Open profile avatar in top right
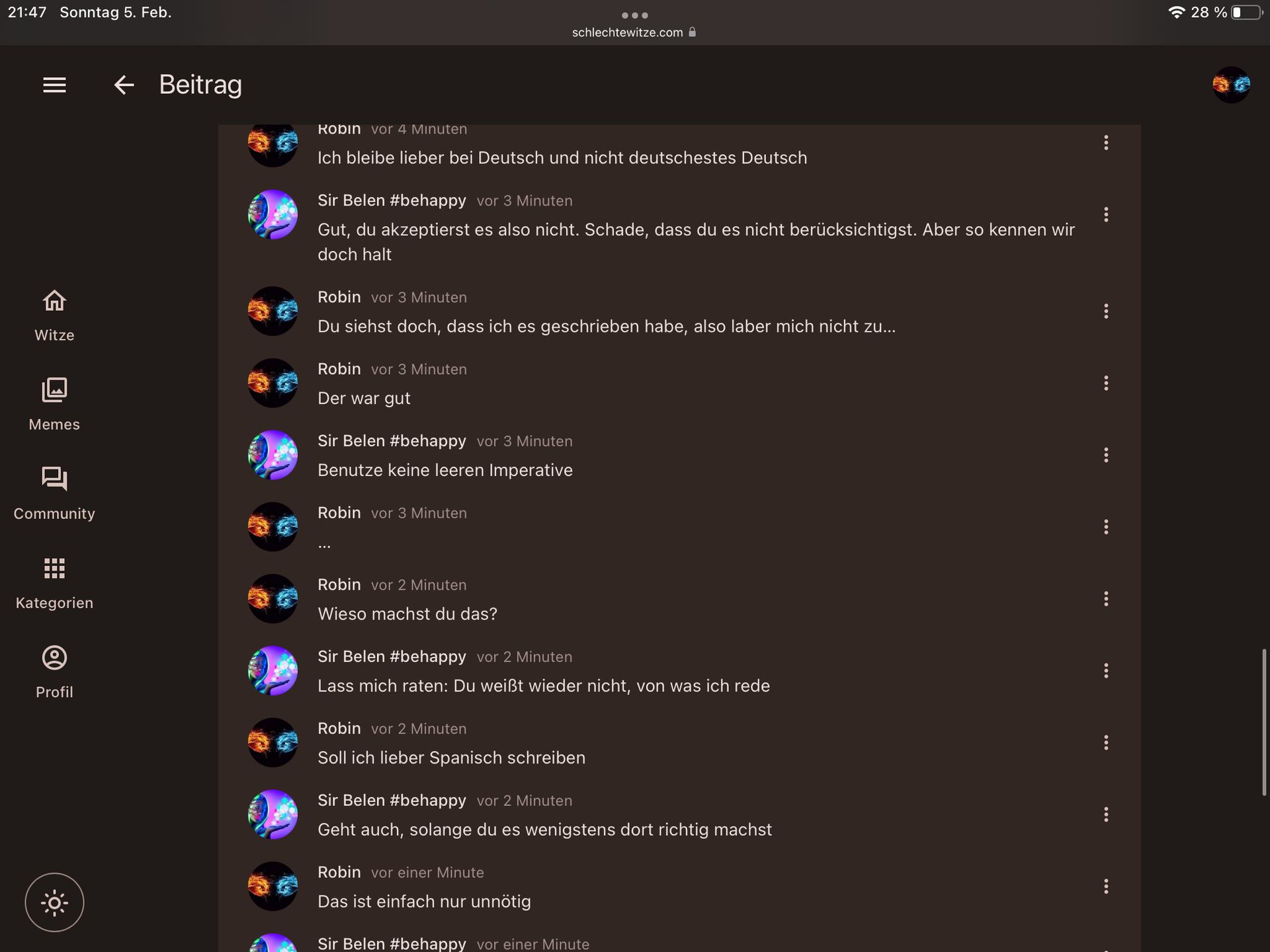This screenshot has height=952, width=1270. [1231, 85]
